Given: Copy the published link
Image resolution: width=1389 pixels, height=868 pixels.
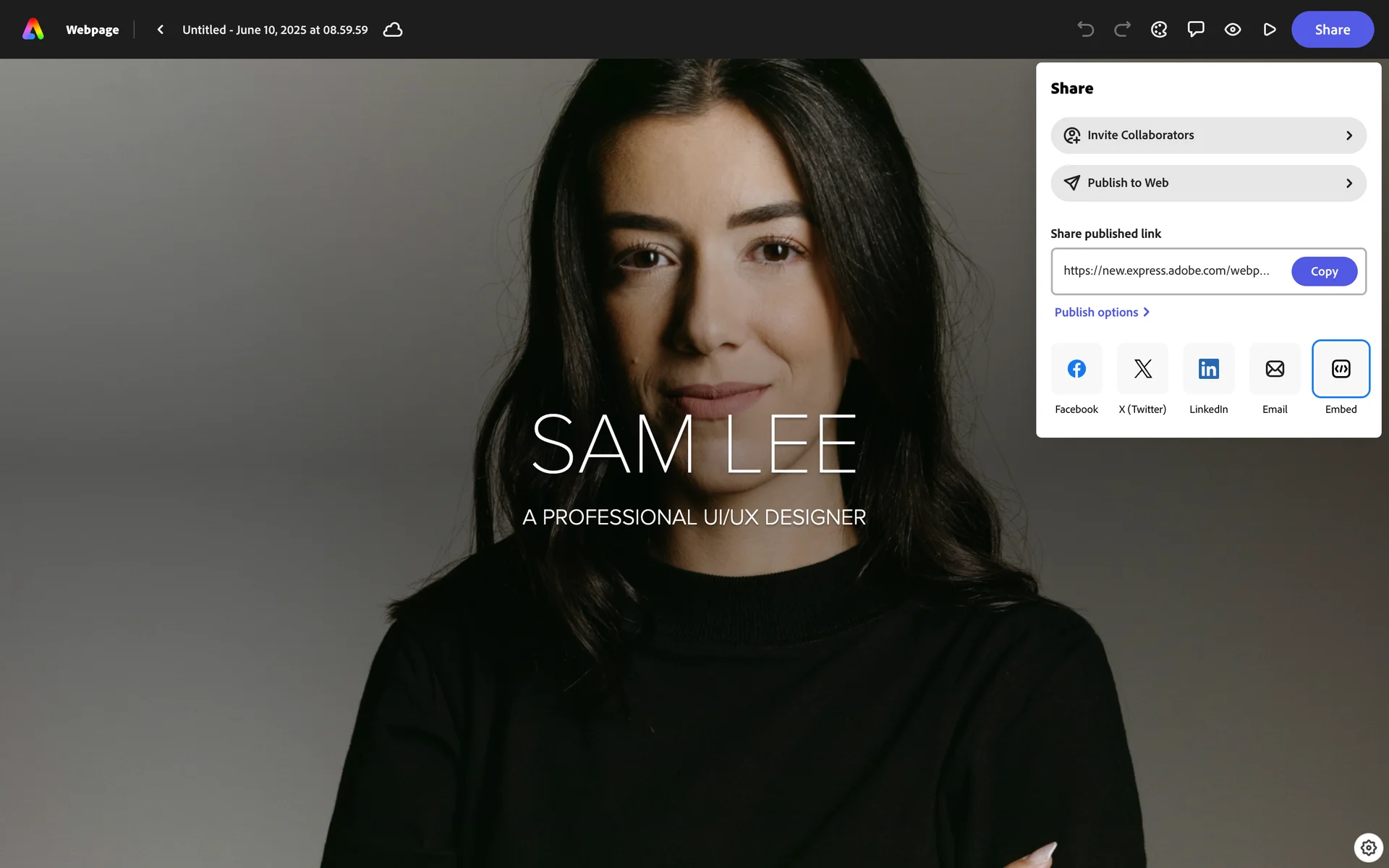Looking at the screenshot, I should pos(1324,271).
